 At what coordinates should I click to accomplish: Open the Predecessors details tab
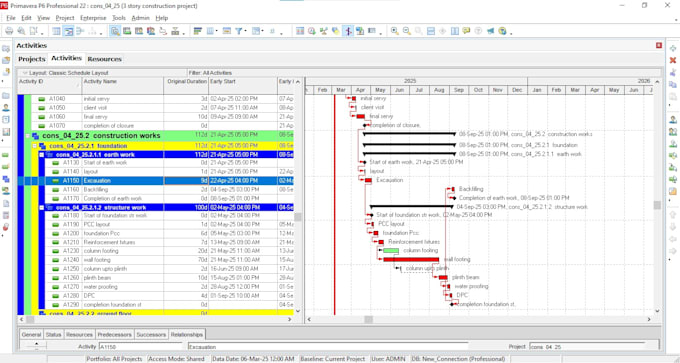click(114, 335)
